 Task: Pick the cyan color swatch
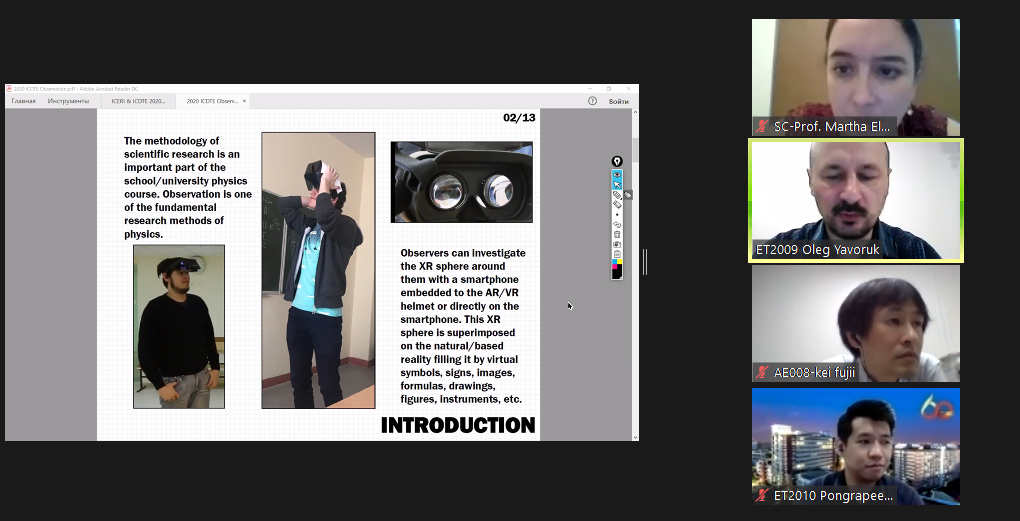pos(614,261)
